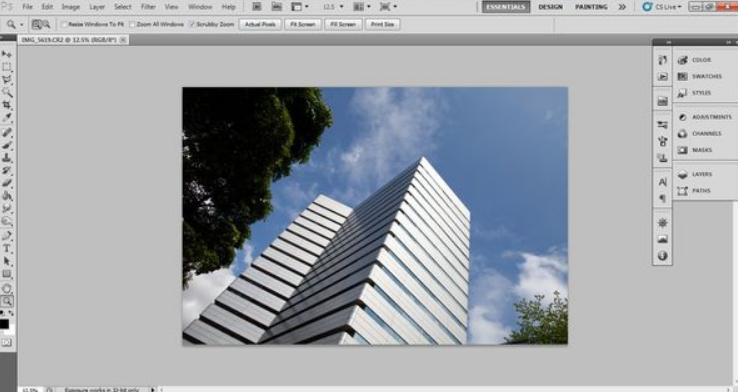Open the Swatches panel
The image size is (738, 392).
[x=700, y=76]
